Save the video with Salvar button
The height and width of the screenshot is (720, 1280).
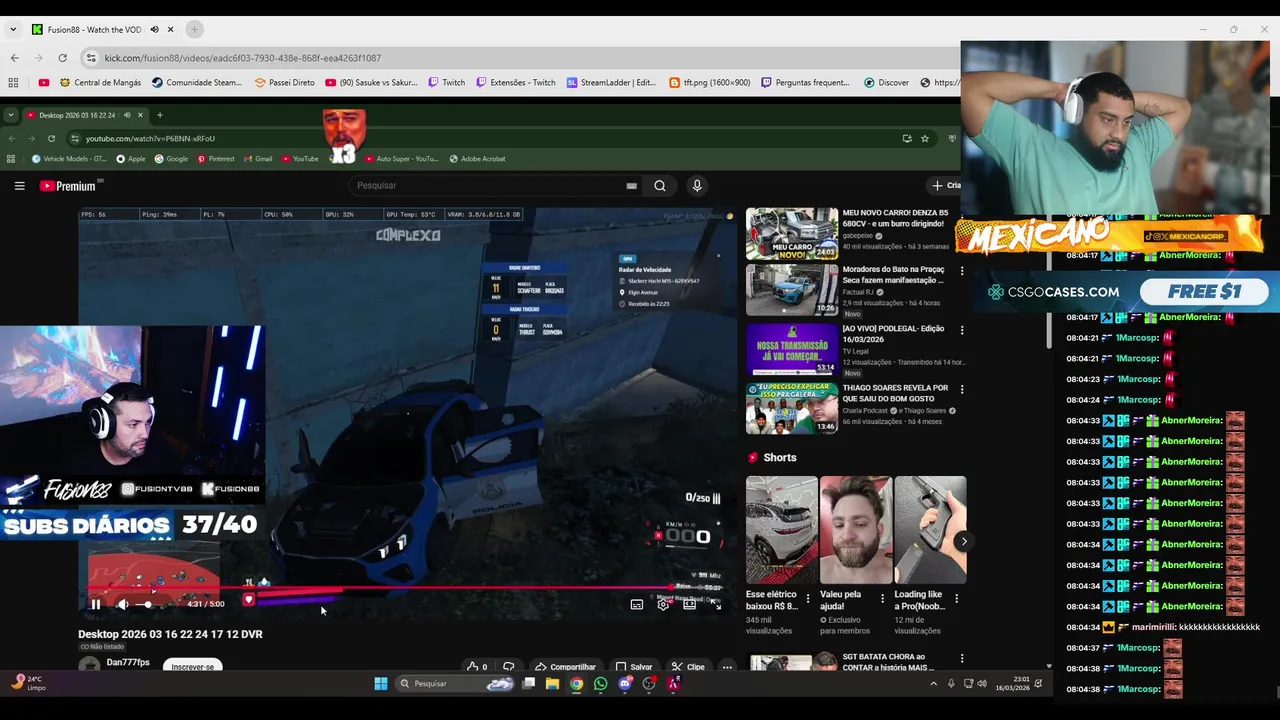pyautogui.click(x=634, y=667)
